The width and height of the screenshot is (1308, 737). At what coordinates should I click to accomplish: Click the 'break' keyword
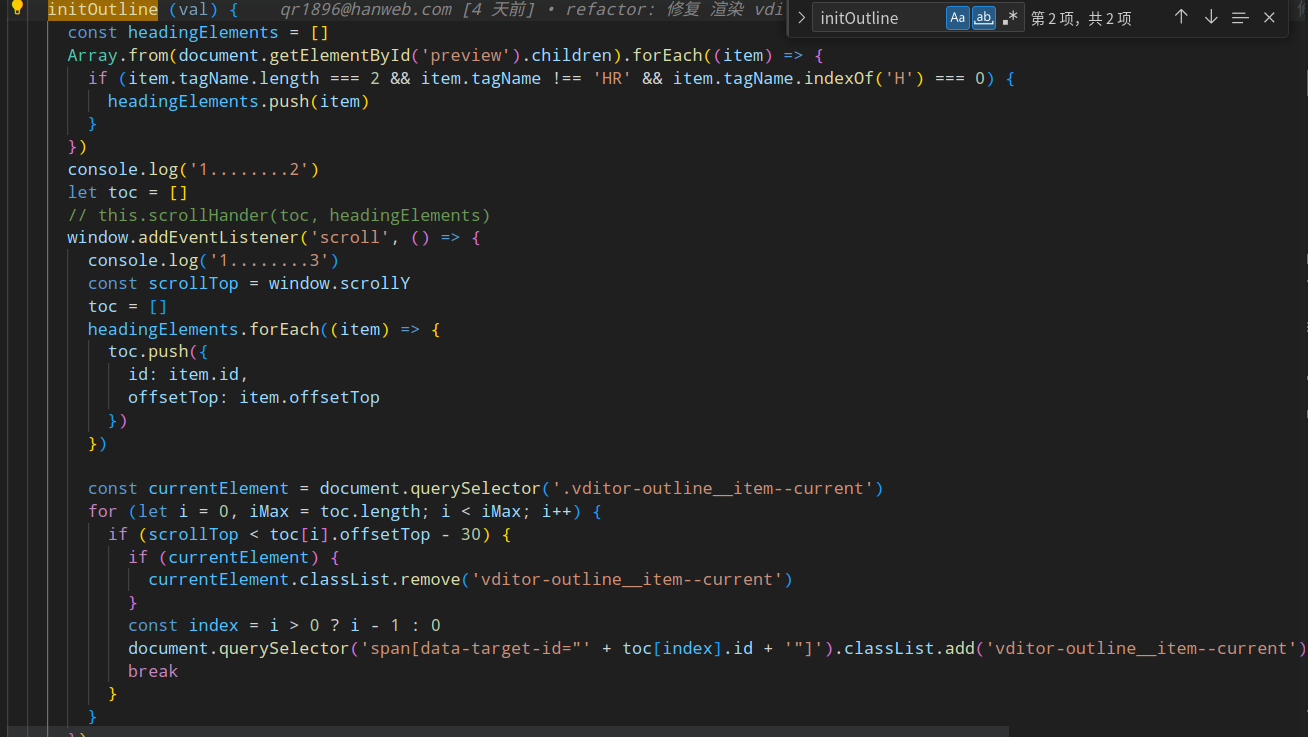click(x=153, y=671)
